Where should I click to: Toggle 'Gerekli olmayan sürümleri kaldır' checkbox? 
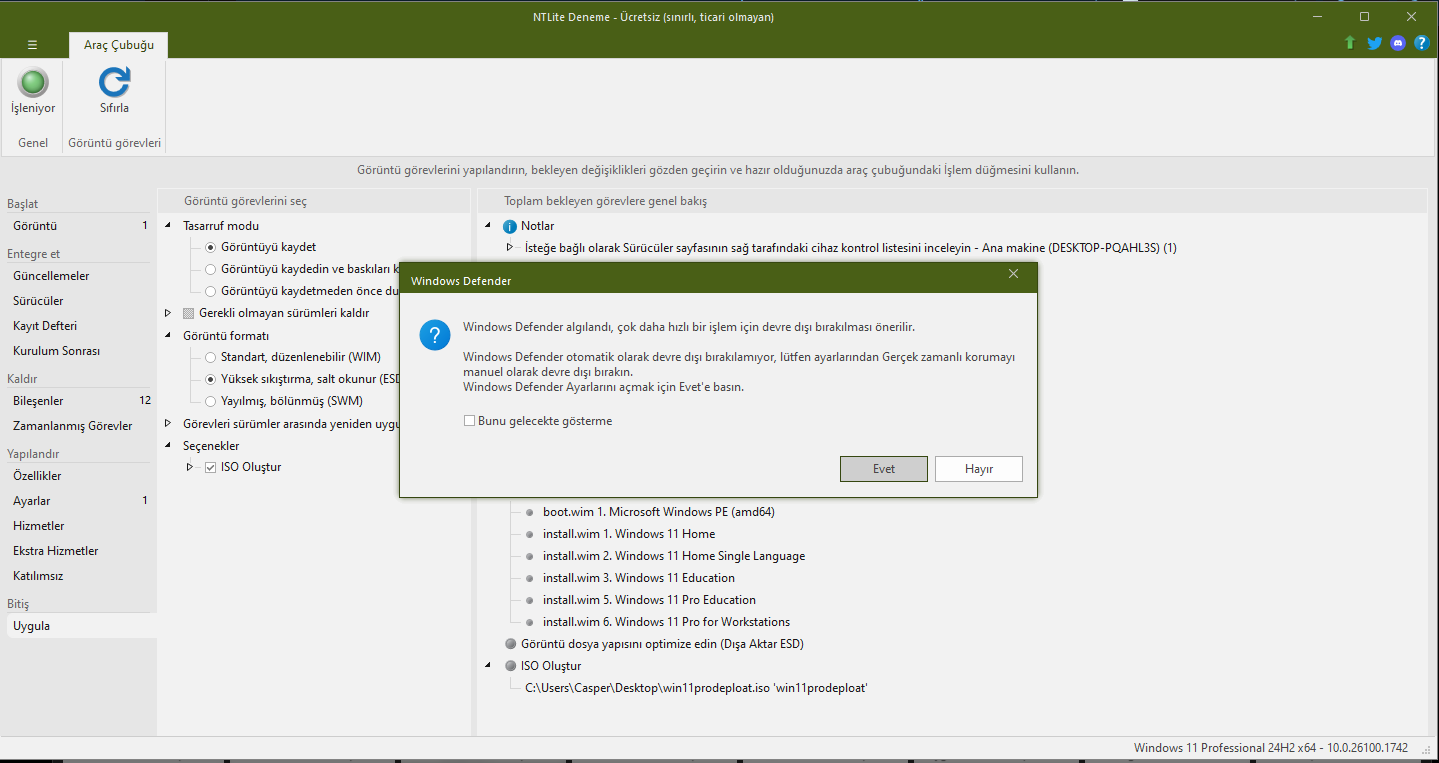coord(189,313)
